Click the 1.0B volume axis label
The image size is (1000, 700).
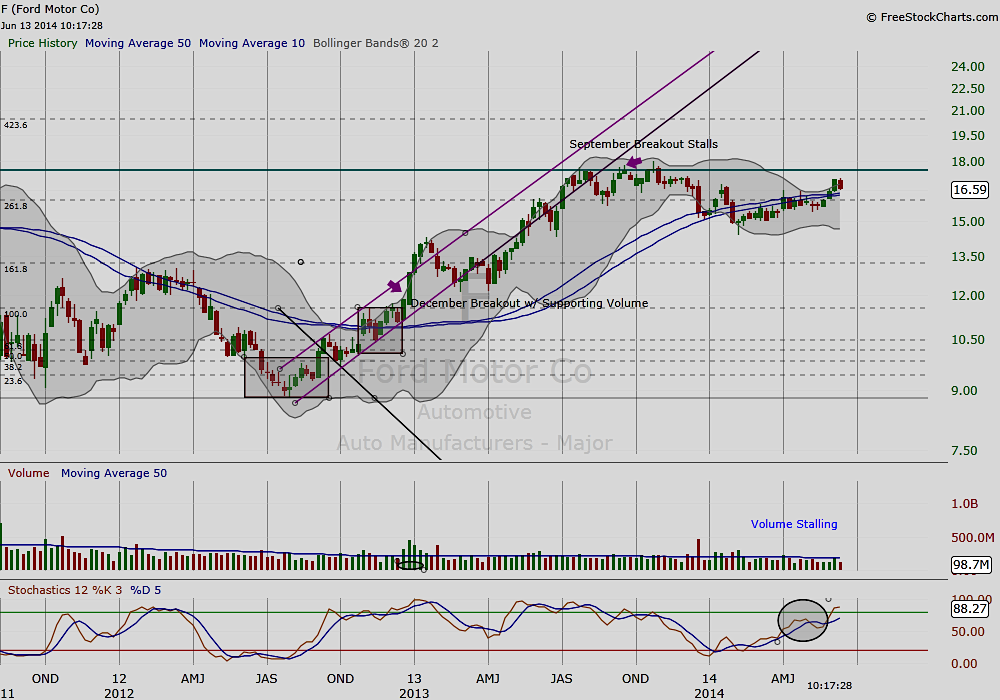point(964,504)
